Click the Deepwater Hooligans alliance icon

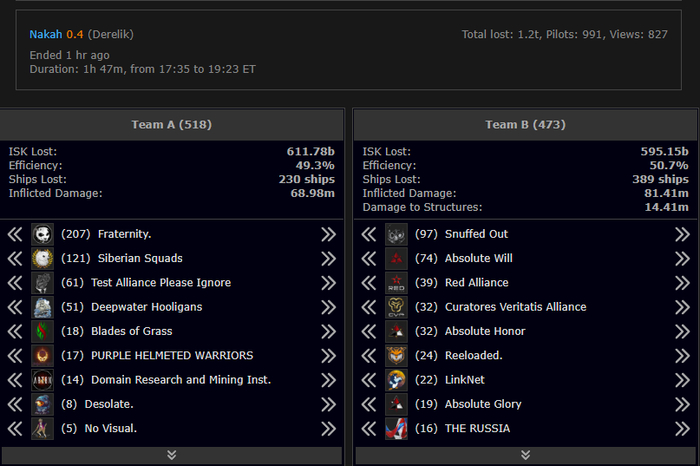click(x=42, y=307)
